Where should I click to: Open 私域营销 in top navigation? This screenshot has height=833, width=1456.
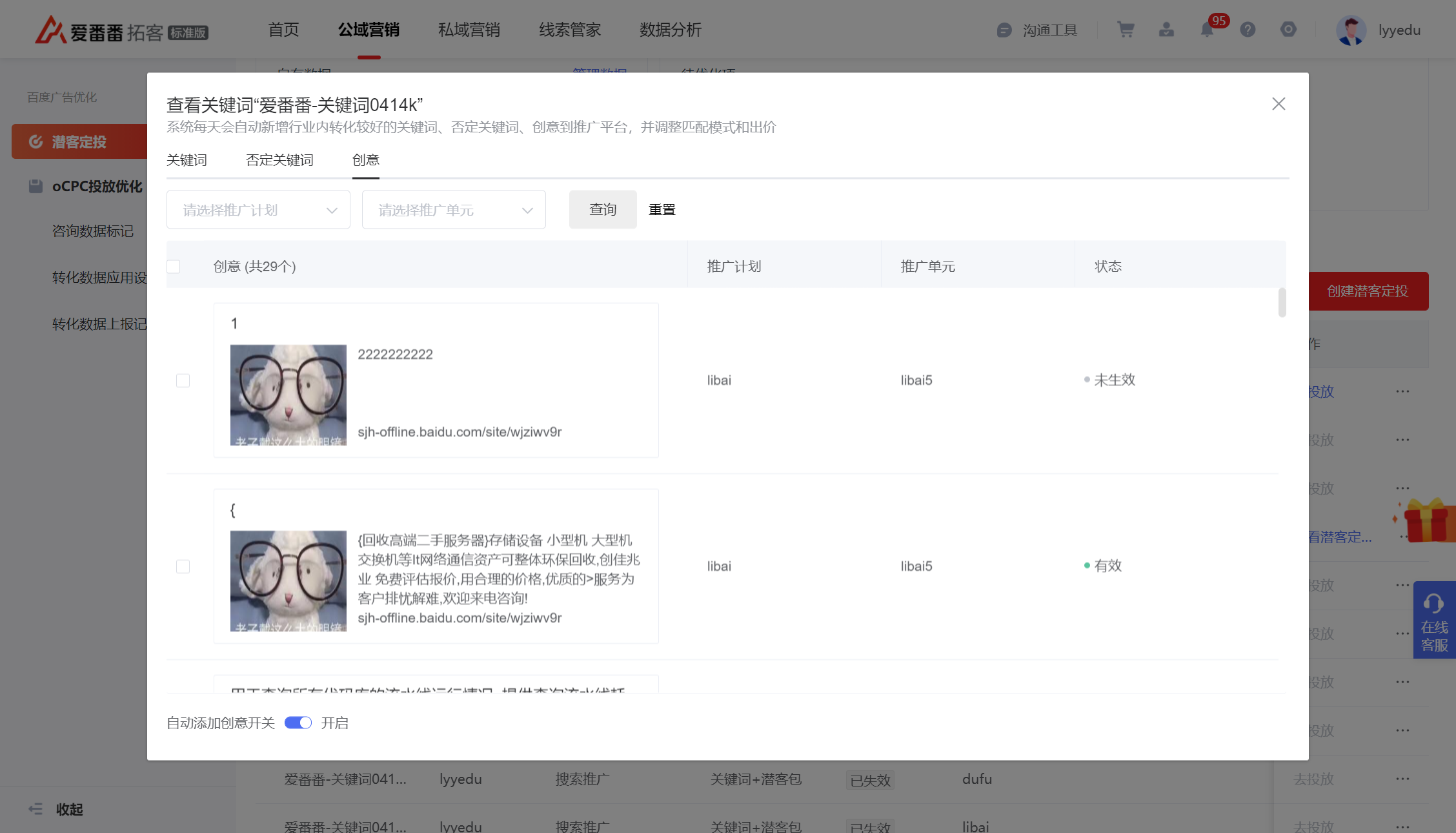[x=469, y=30]
